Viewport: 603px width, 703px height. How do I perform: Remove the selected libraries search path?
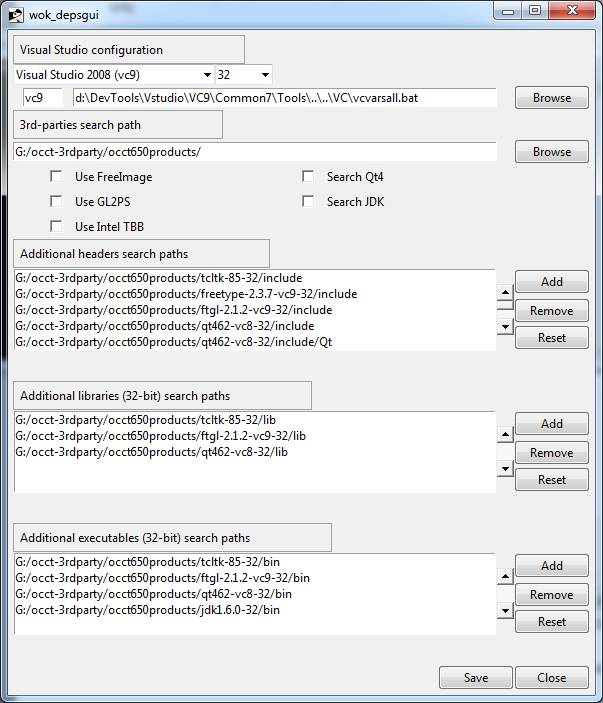pos(551,453)
